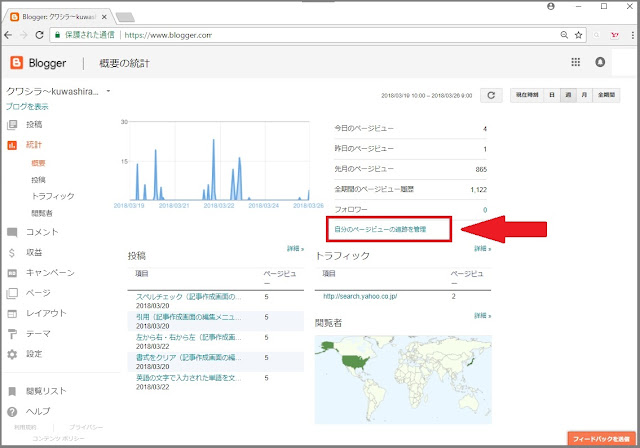
Task: Select 日 day time range
Action: coord(552,95)
